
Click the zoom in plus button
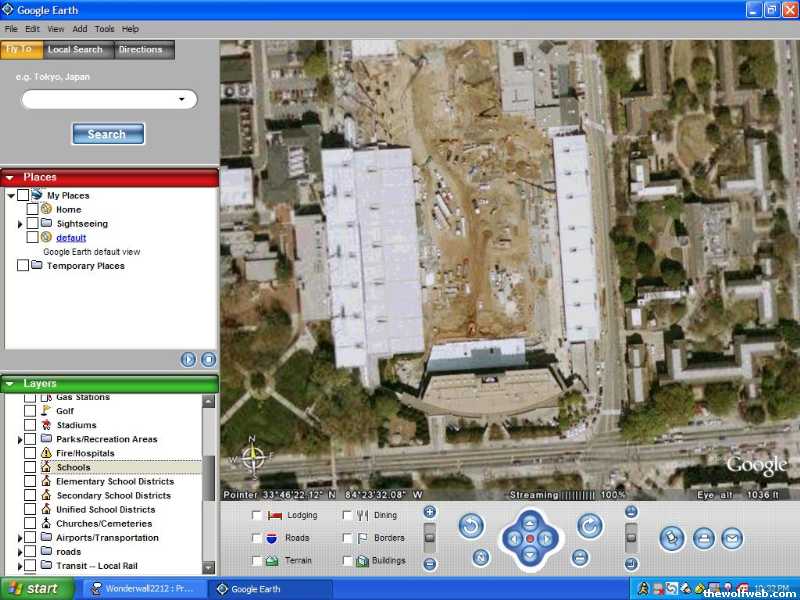(430, 512)
